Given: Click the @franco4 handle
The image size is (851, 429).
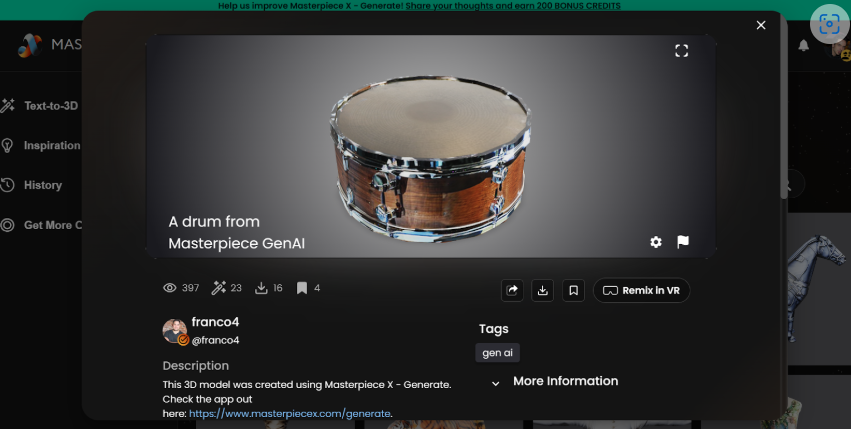Looking at the screenshot, I should (215, 340).
